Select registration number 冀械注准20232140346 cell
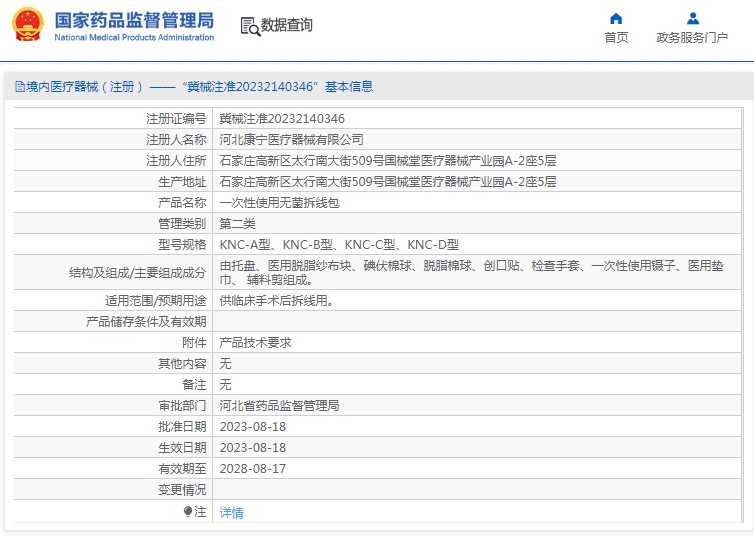The width and height of the screenshot is (754, 537). click(x=282, y=119)
